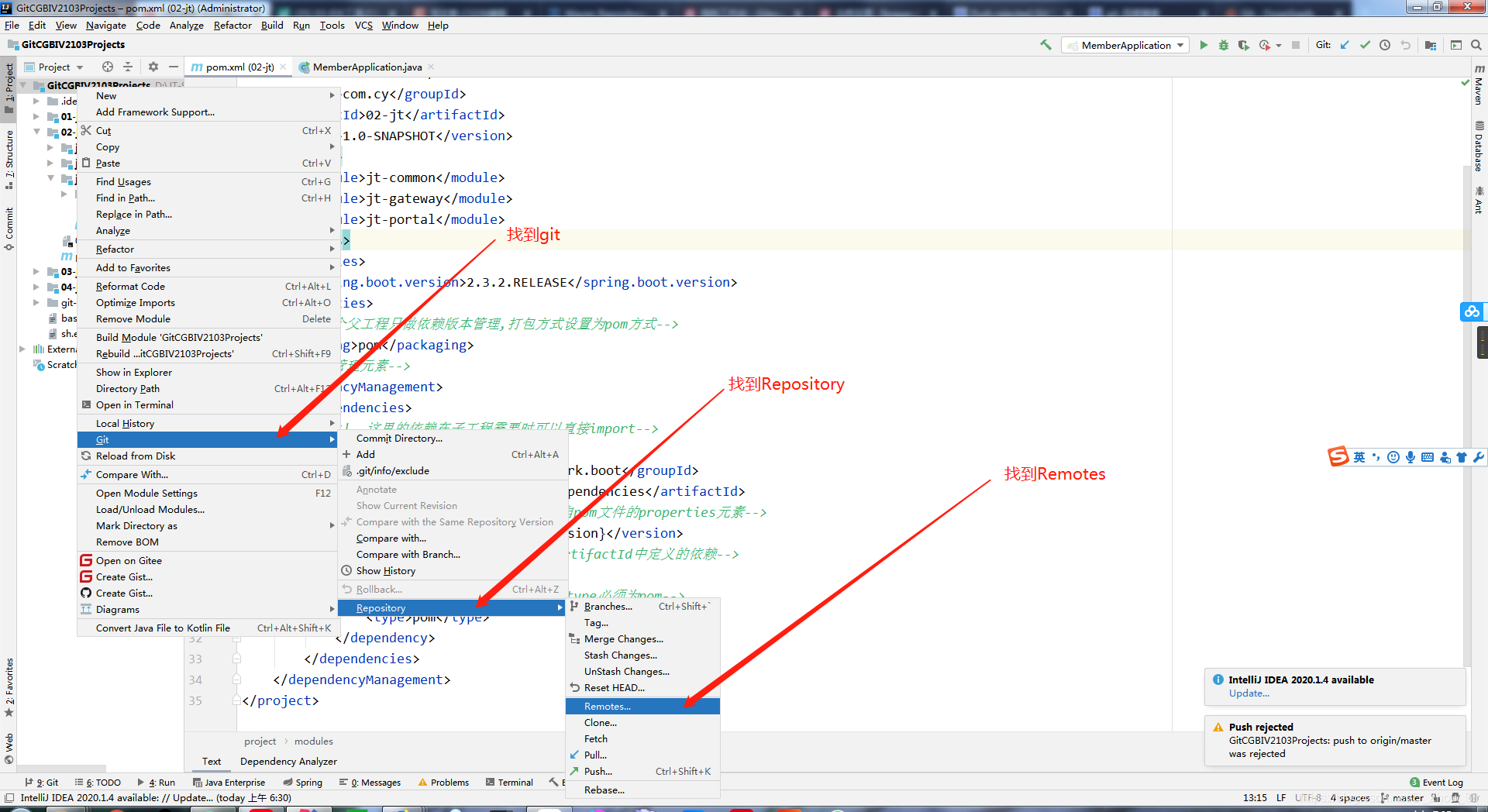Open the MemberApplication run configuration dropdown
The height and width of the screenshot is (812, 1488).
click(1125, 45)
